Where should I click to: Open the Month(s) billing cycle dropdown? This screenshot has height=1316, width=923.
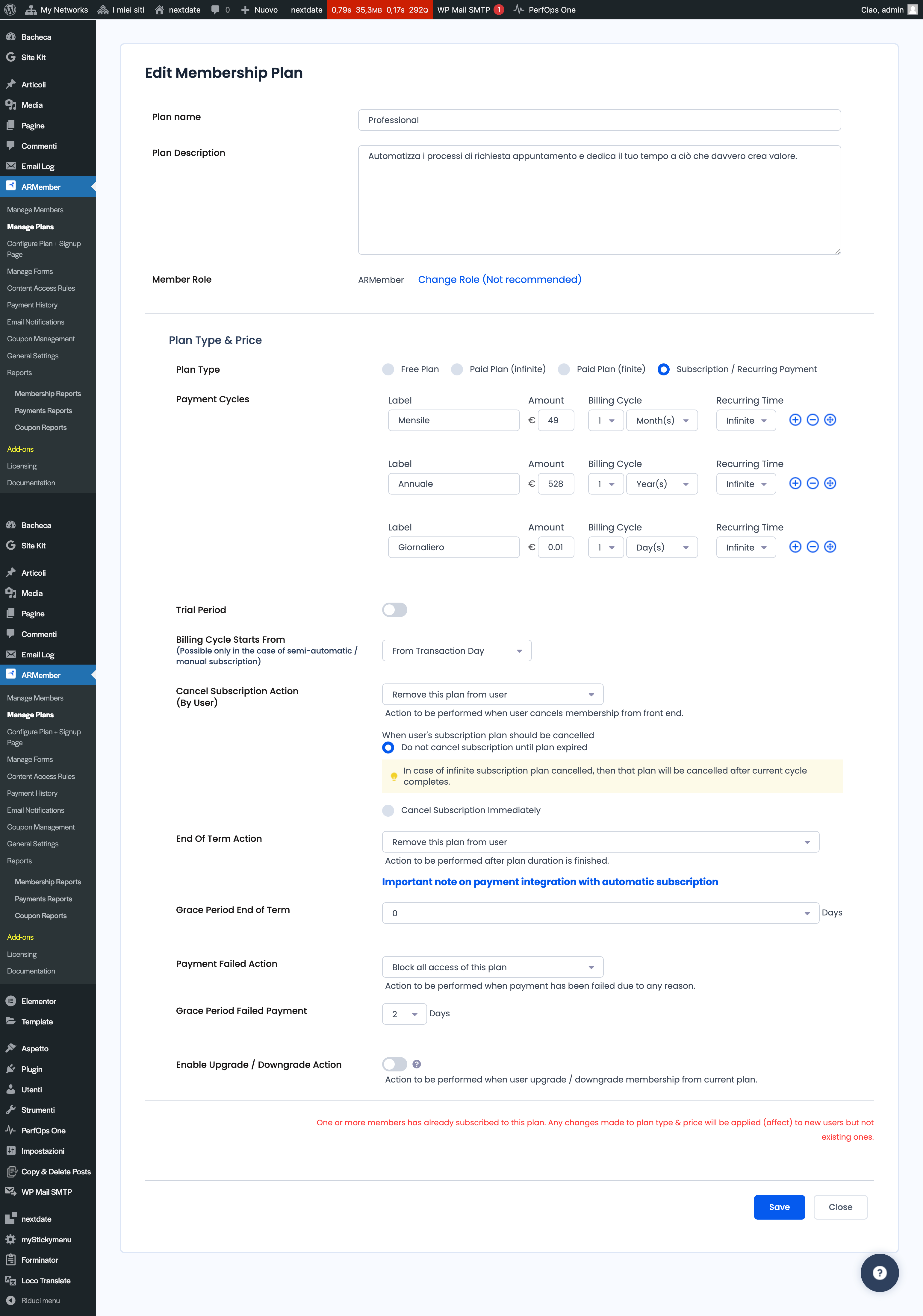[662, 420]
